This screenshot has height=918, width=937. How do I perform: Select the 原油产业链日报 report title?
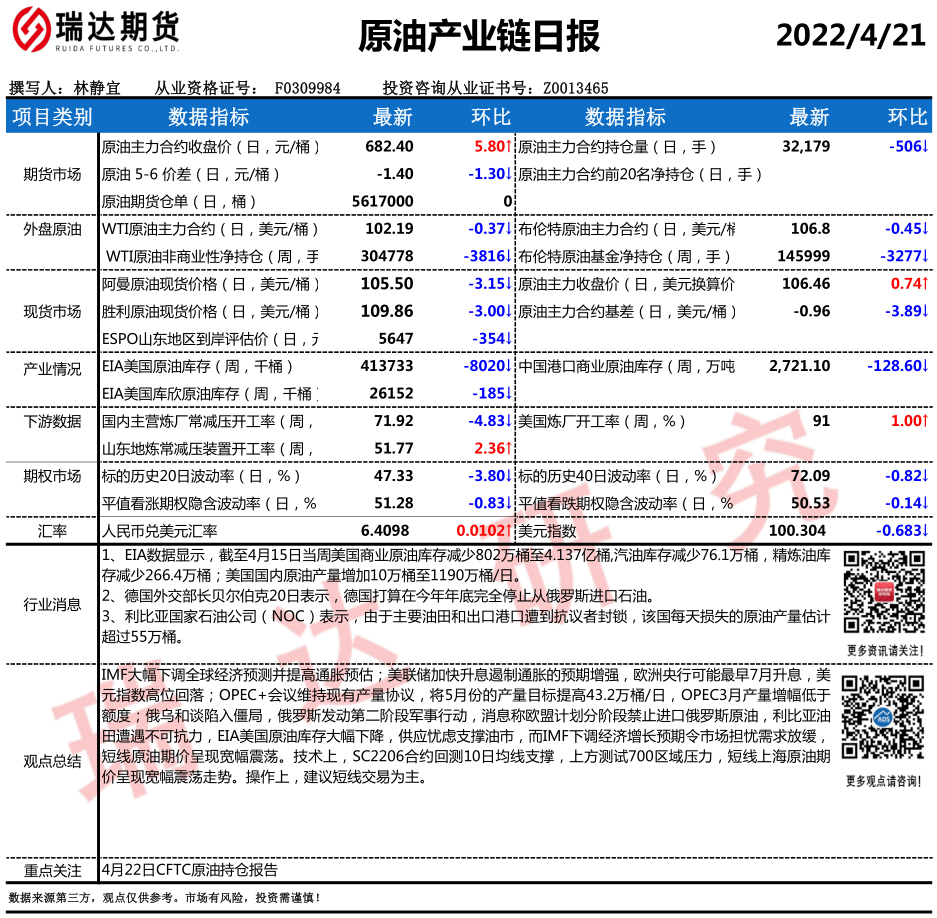[479, 36]
